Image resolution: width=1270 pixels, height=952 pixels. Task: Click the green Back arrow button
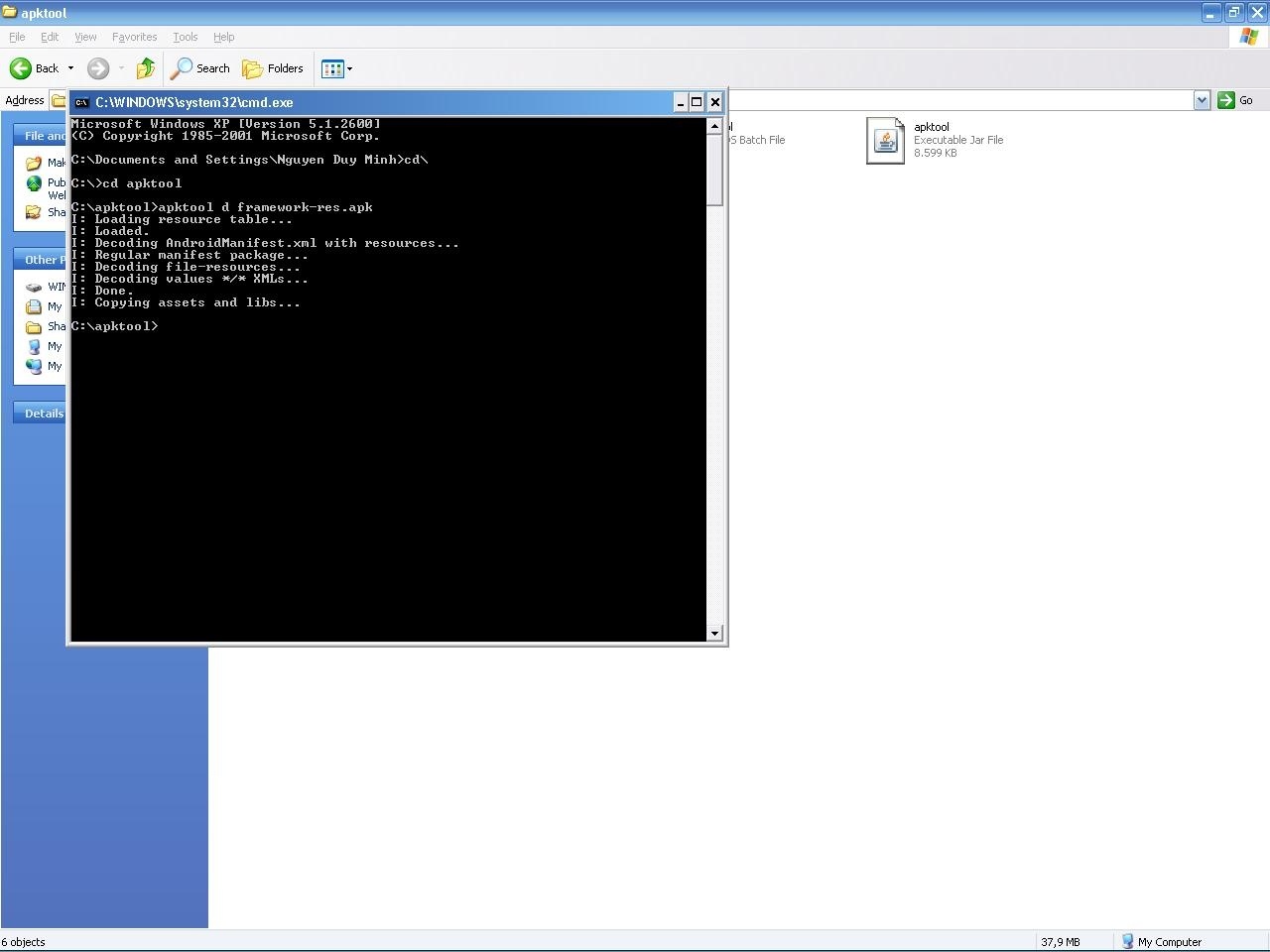click(21, 68)
